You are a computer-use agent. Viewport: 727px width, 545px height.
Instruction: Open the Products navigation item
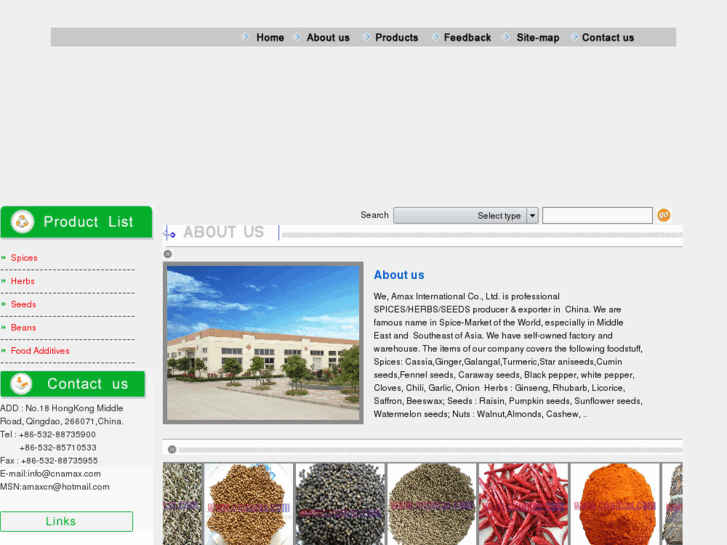click(x=396, y=38)
